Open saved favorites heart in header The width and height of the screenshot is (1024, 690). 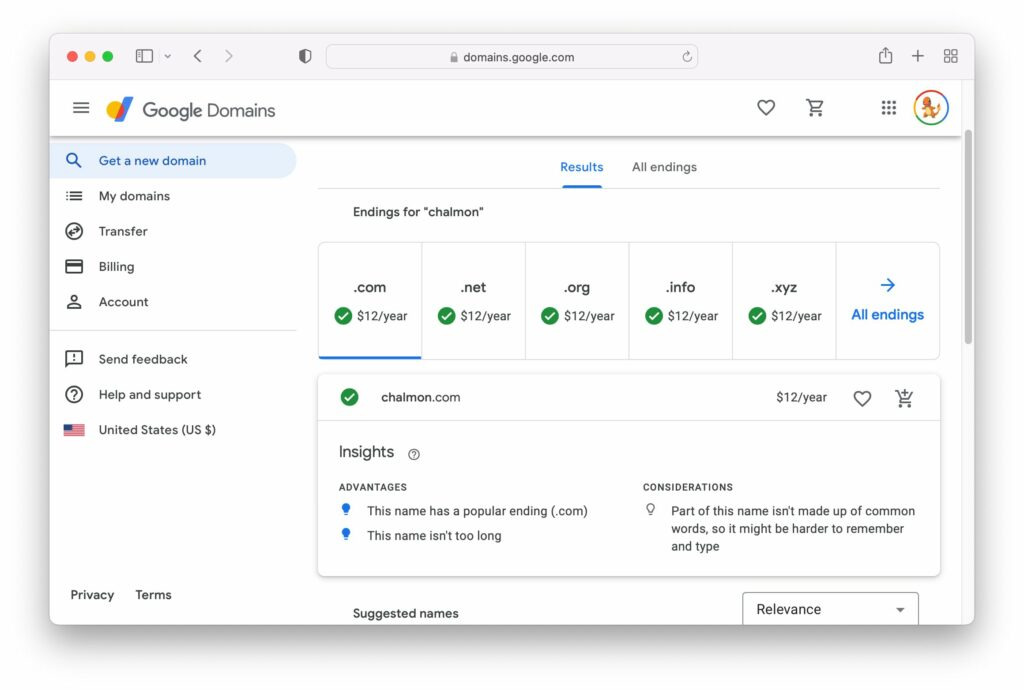(766, 108)
